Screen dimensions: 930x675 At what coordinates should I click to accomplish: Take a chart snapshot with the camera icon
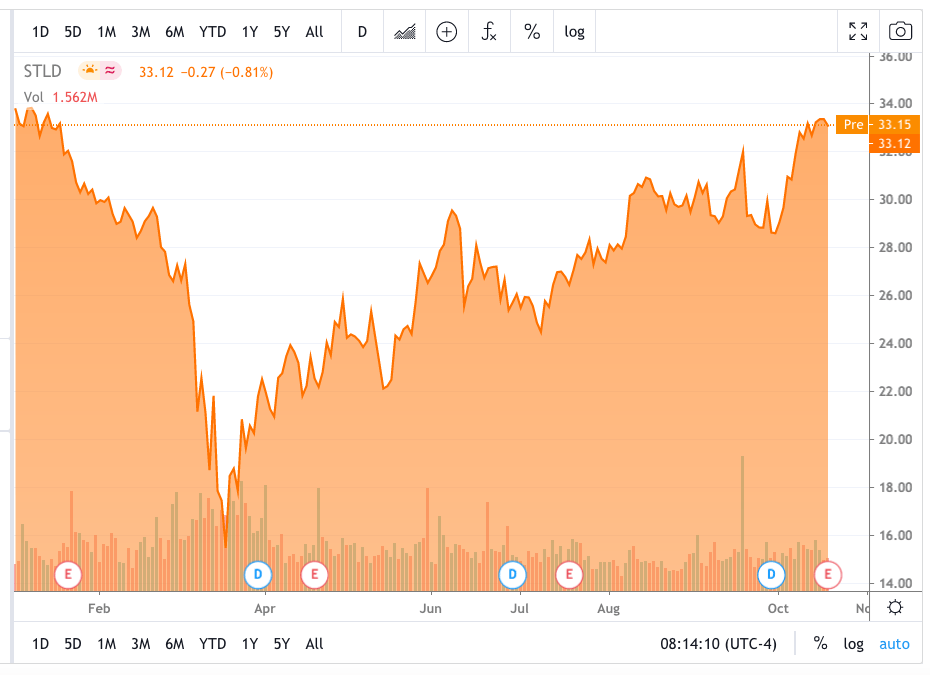[x=900, y=31]
